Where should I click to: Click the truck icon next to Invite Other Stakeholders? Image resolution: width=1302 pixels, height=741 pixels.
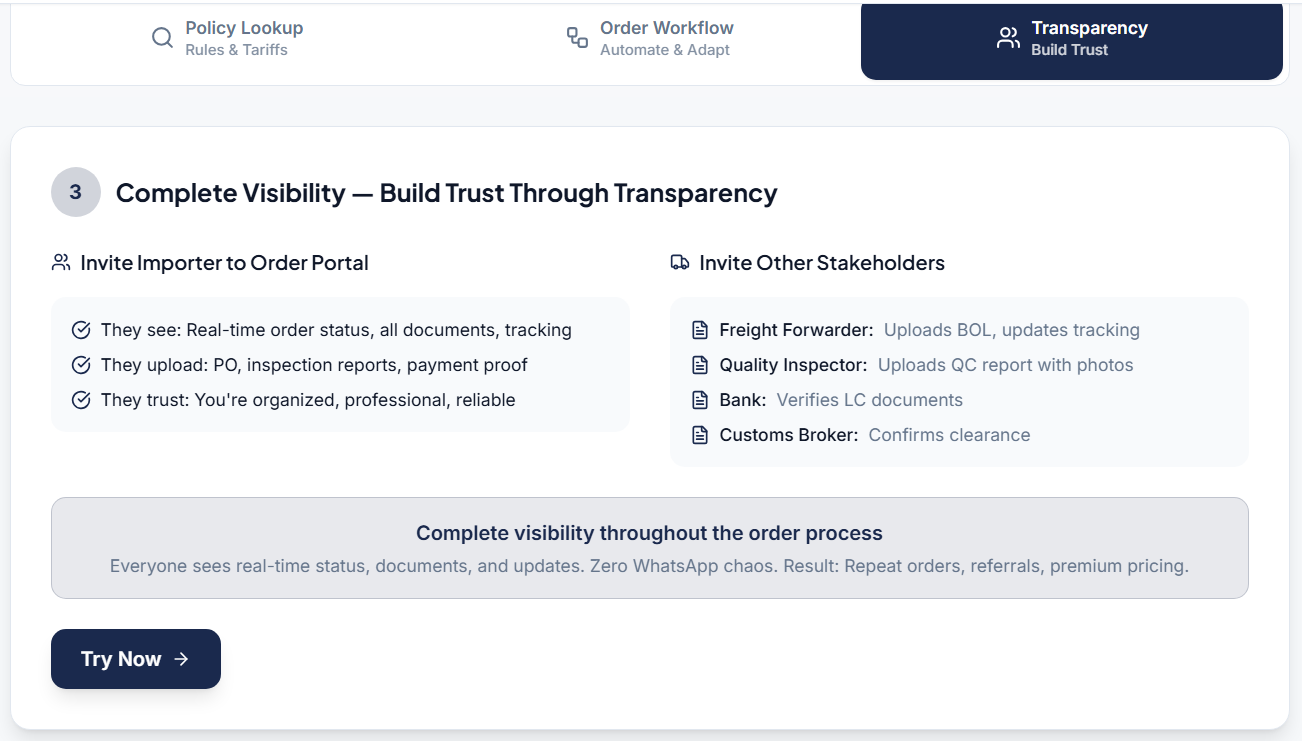pyautogui.click(x=680, y=262)
